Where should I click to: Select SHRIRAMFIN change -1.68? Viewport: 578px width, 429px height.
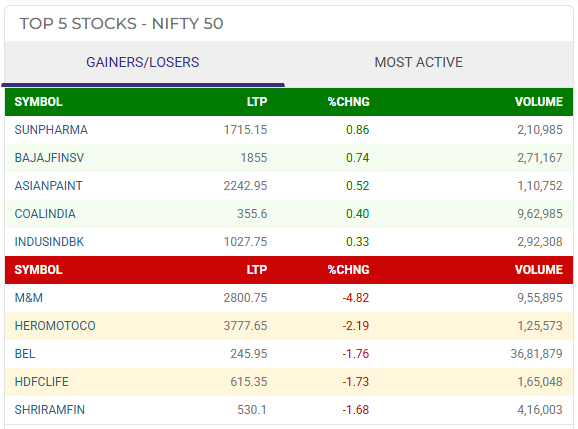coord(356,410)
